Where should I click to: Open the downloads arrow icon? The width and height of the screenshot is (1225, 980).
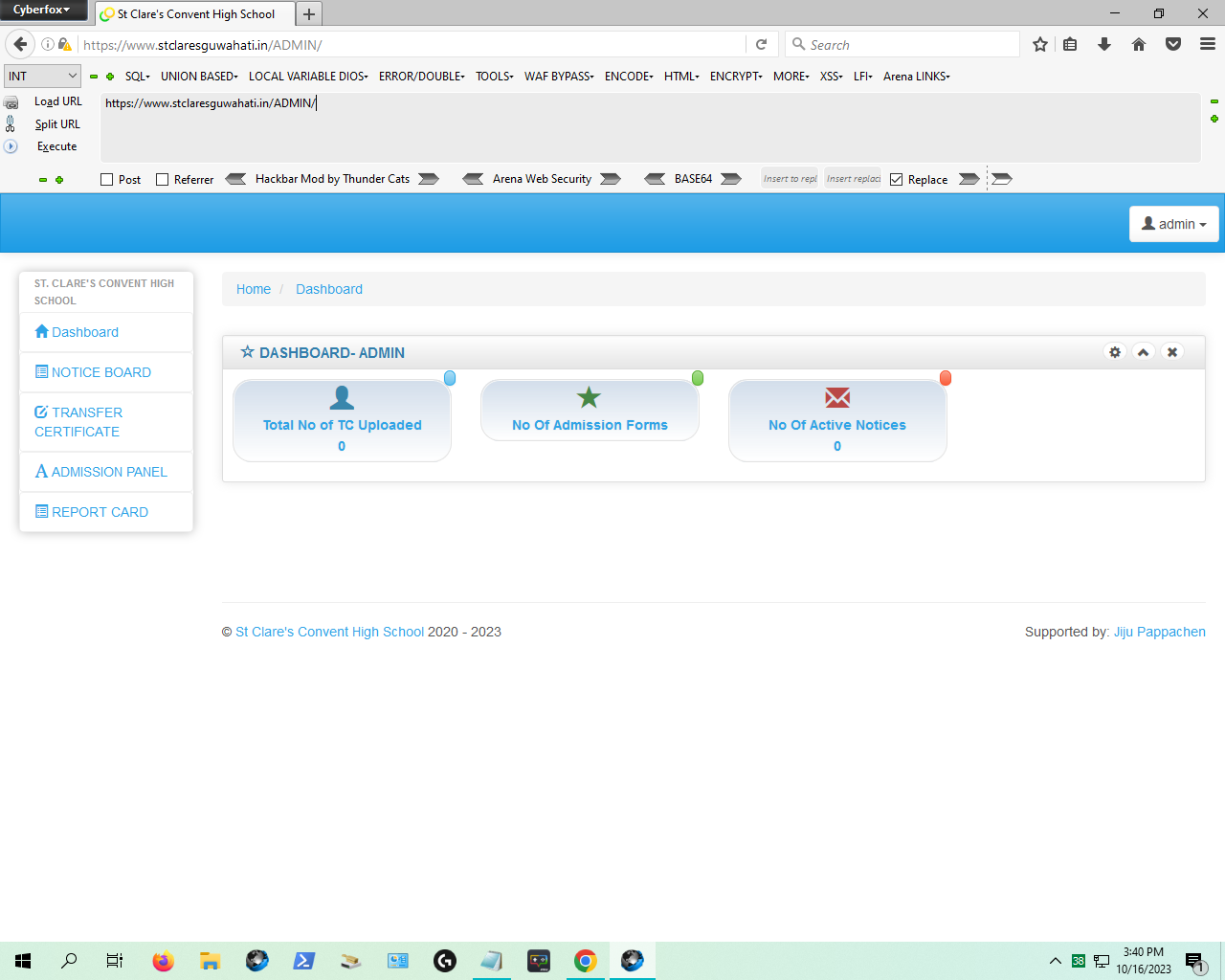pyautogui.click(x=1104, y=44)
